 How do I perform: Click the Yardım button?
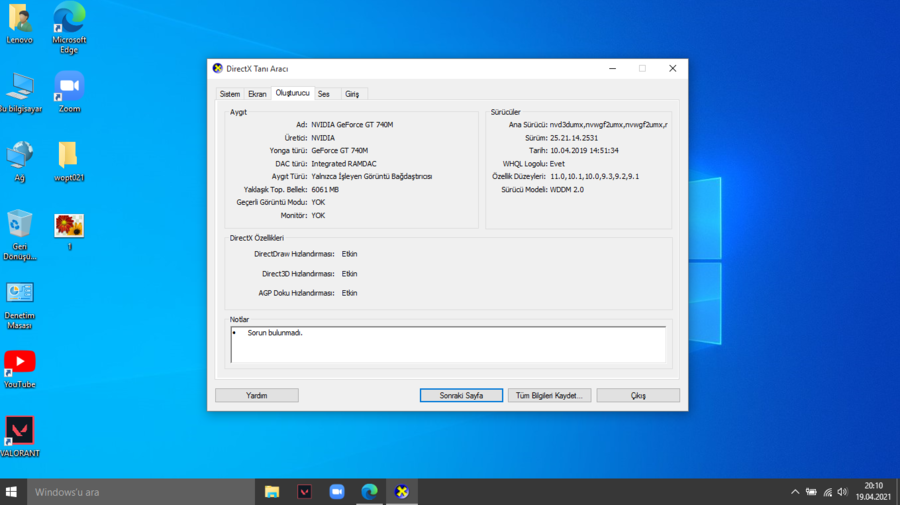(x=257, y=395)
